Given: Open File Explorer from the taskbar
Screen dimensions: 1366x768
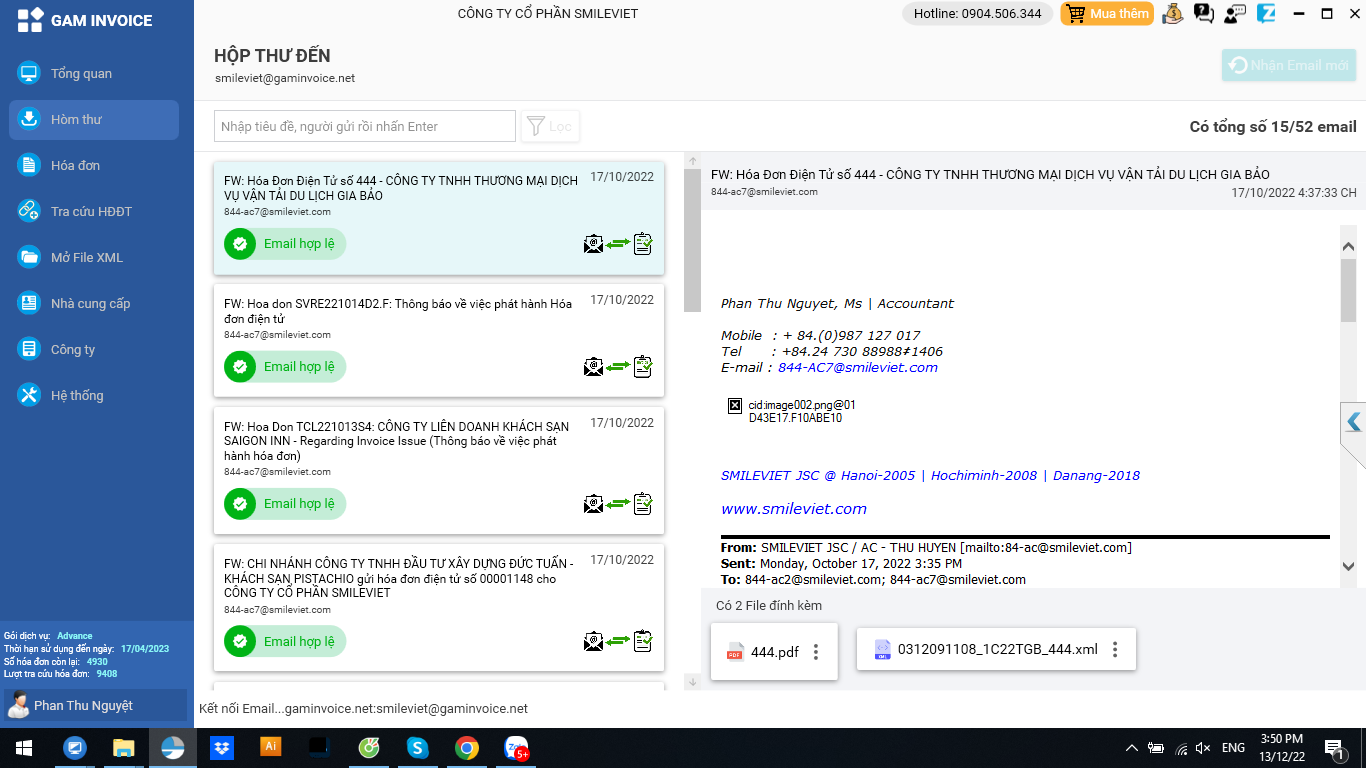Looking at the screenshot, I should coord(123,748).
